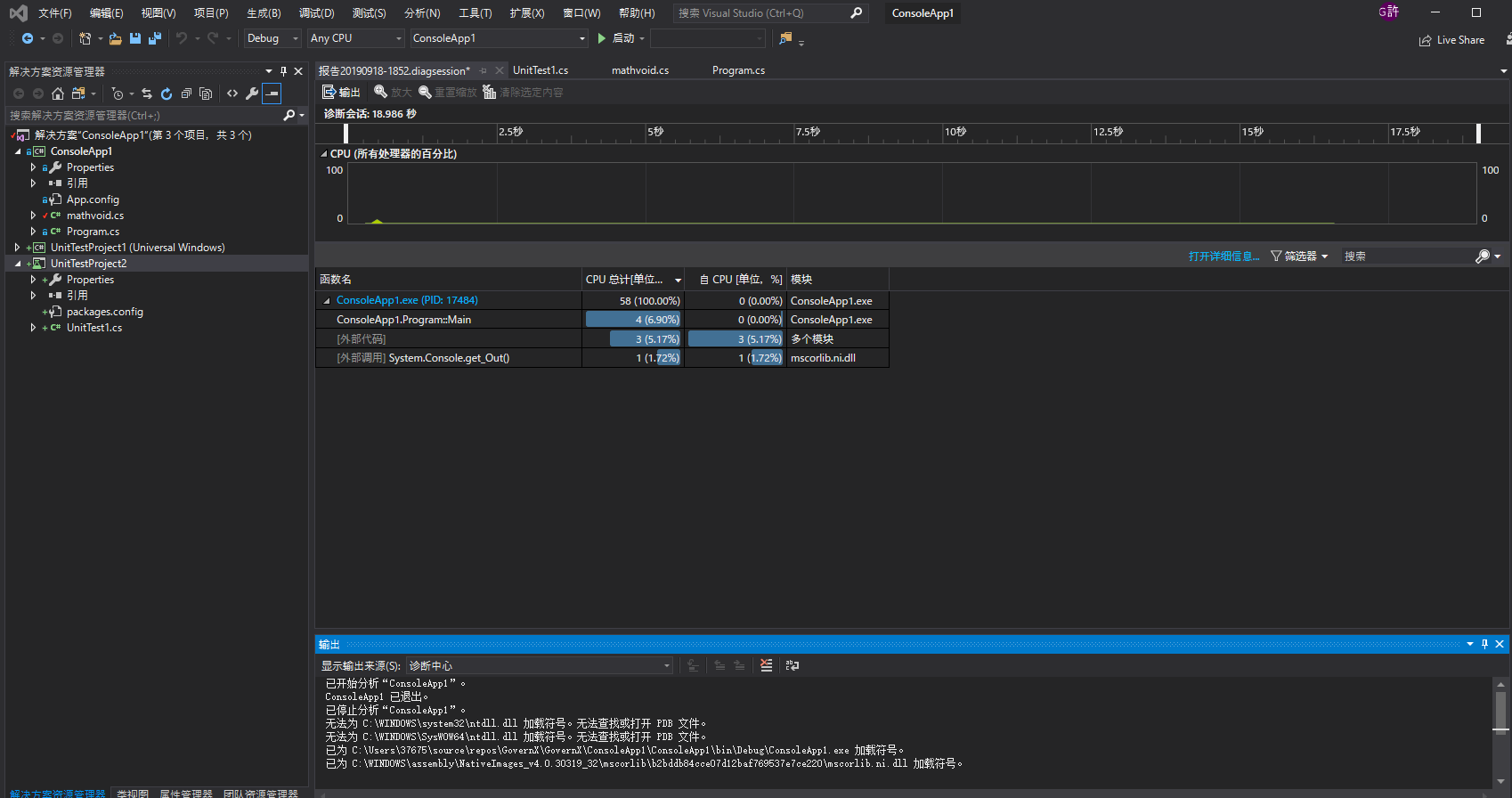1512x798 pixels.
Task: Click the green Start debugging play icon
Action: pos(602,38)
